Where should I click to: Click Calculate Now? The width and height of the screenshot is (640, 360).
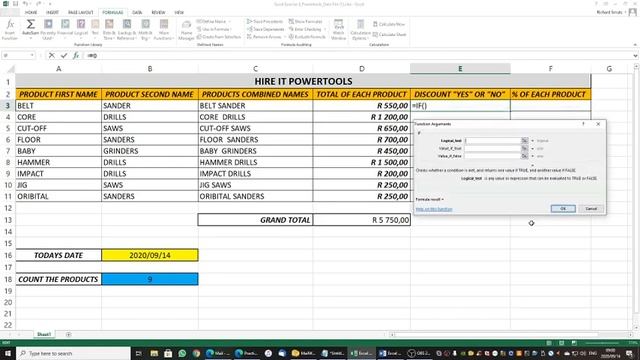(x=389, y=24)
